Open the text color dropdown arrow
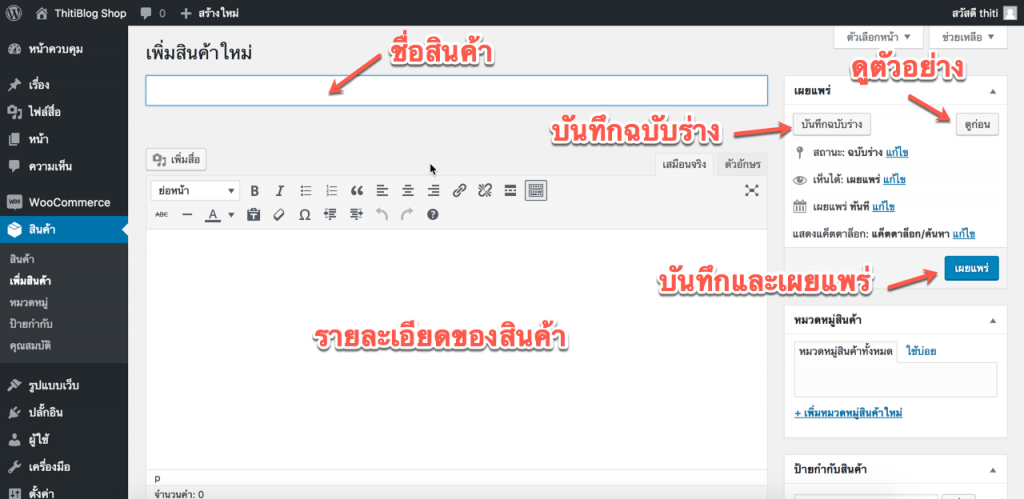Viewport: 1024px width, 499px height. click(x=230, y=214)
